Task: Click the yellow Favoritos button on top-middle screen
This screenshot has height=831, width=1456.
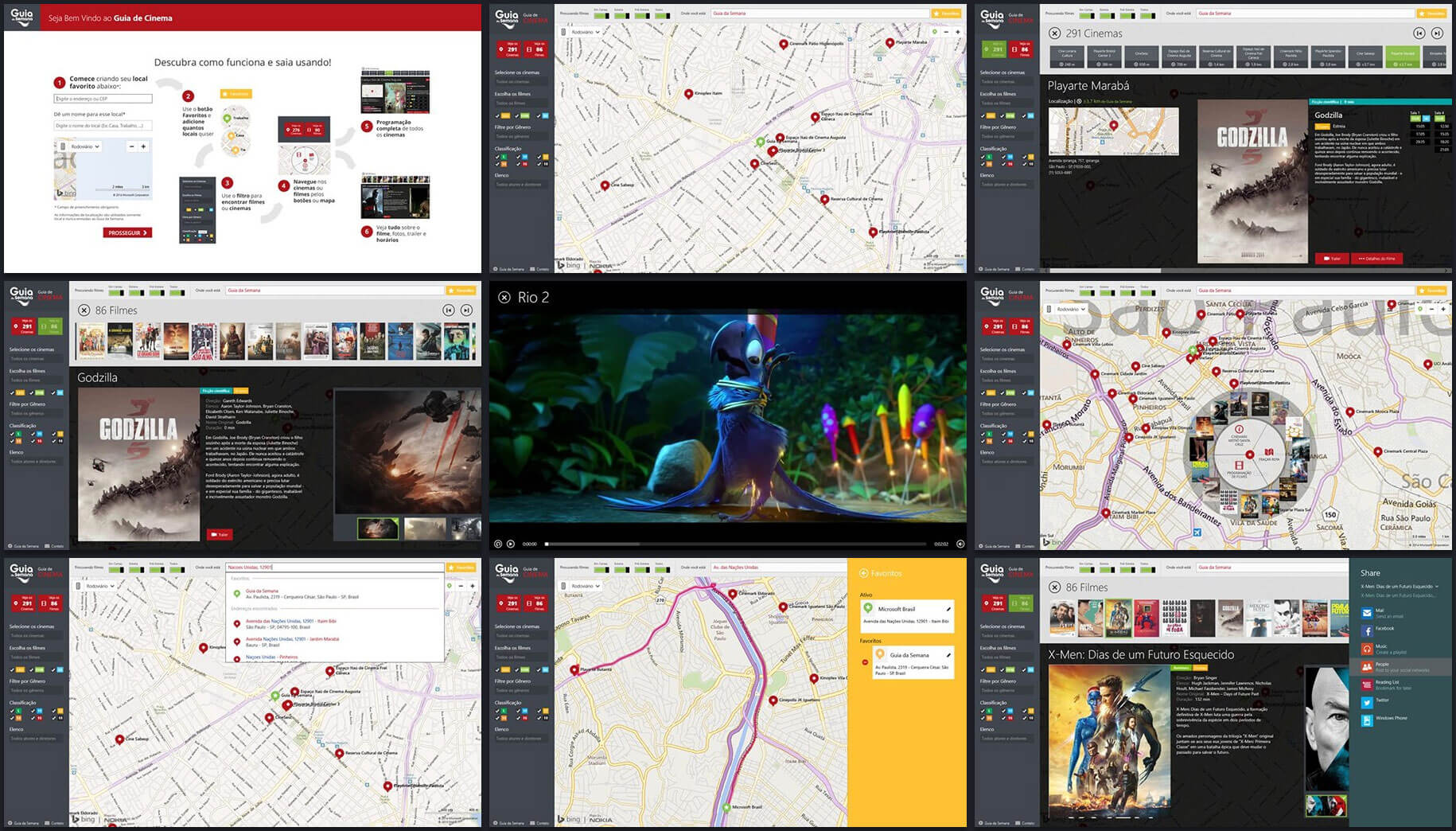Action: click(x=946, y=13)
